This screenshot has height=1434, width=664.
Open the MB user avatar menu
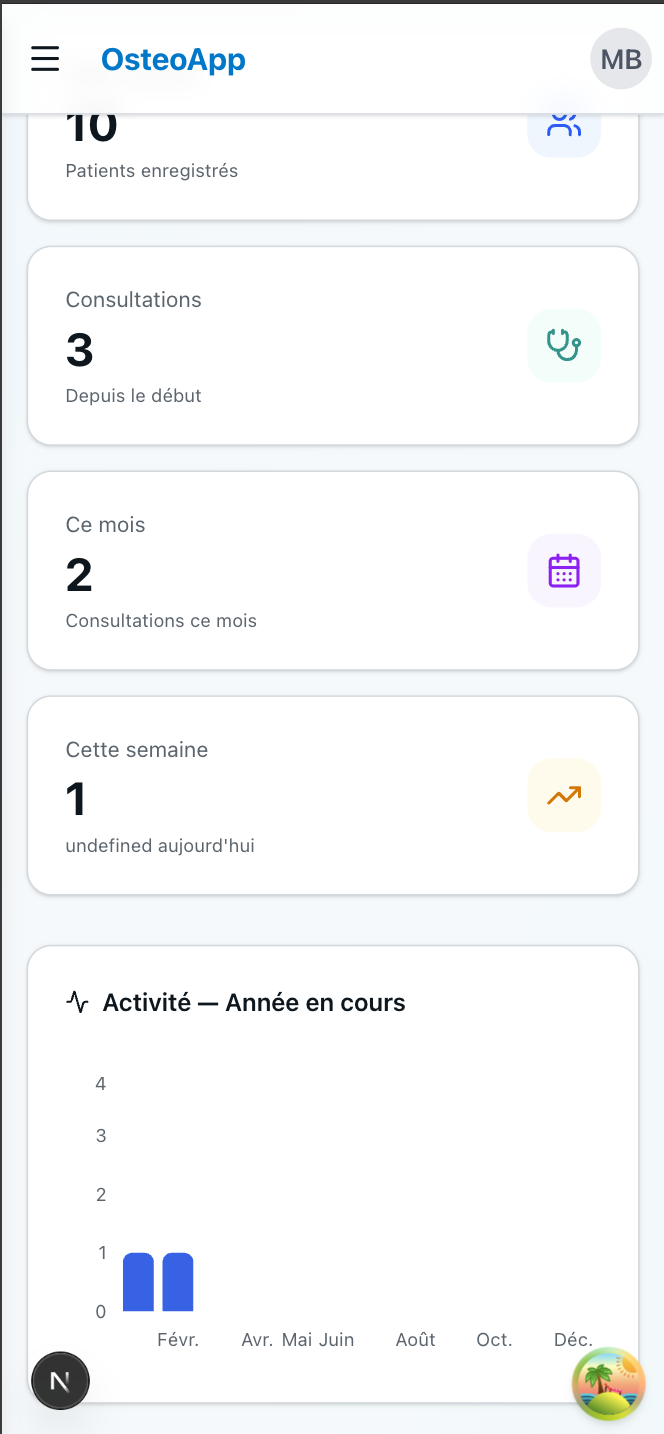(621, 59)
